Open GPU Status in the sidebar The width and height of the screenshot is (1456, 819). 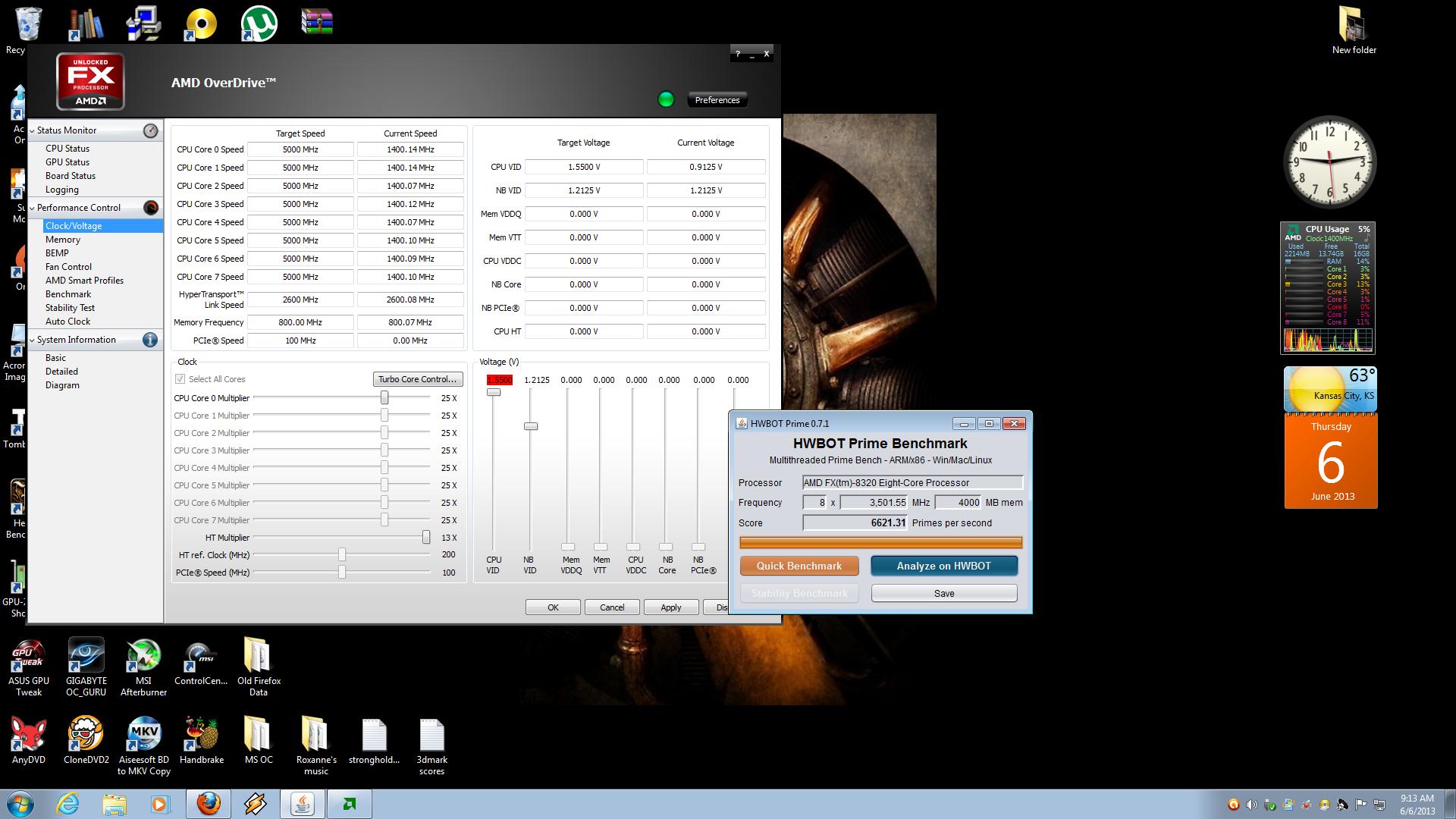coord(67,162)
